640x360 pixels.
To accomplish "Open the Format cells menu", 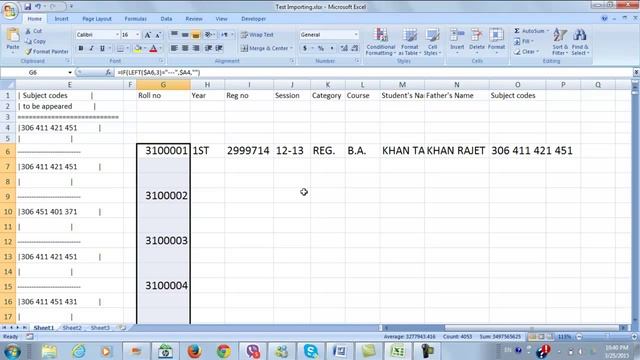I will [496, 42].
